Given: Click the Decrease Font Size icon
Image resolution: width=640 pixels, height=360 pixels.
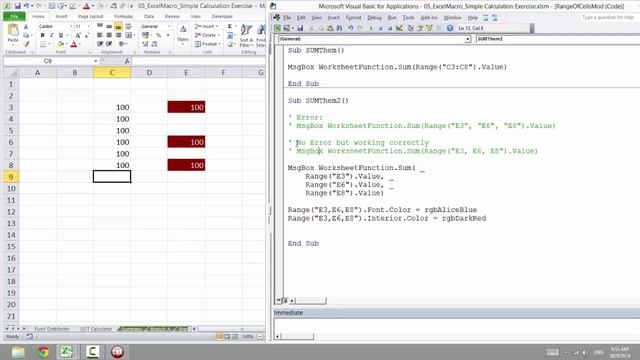Looking at the screenshot, I should pyautogui.click(x=87, y=36).
